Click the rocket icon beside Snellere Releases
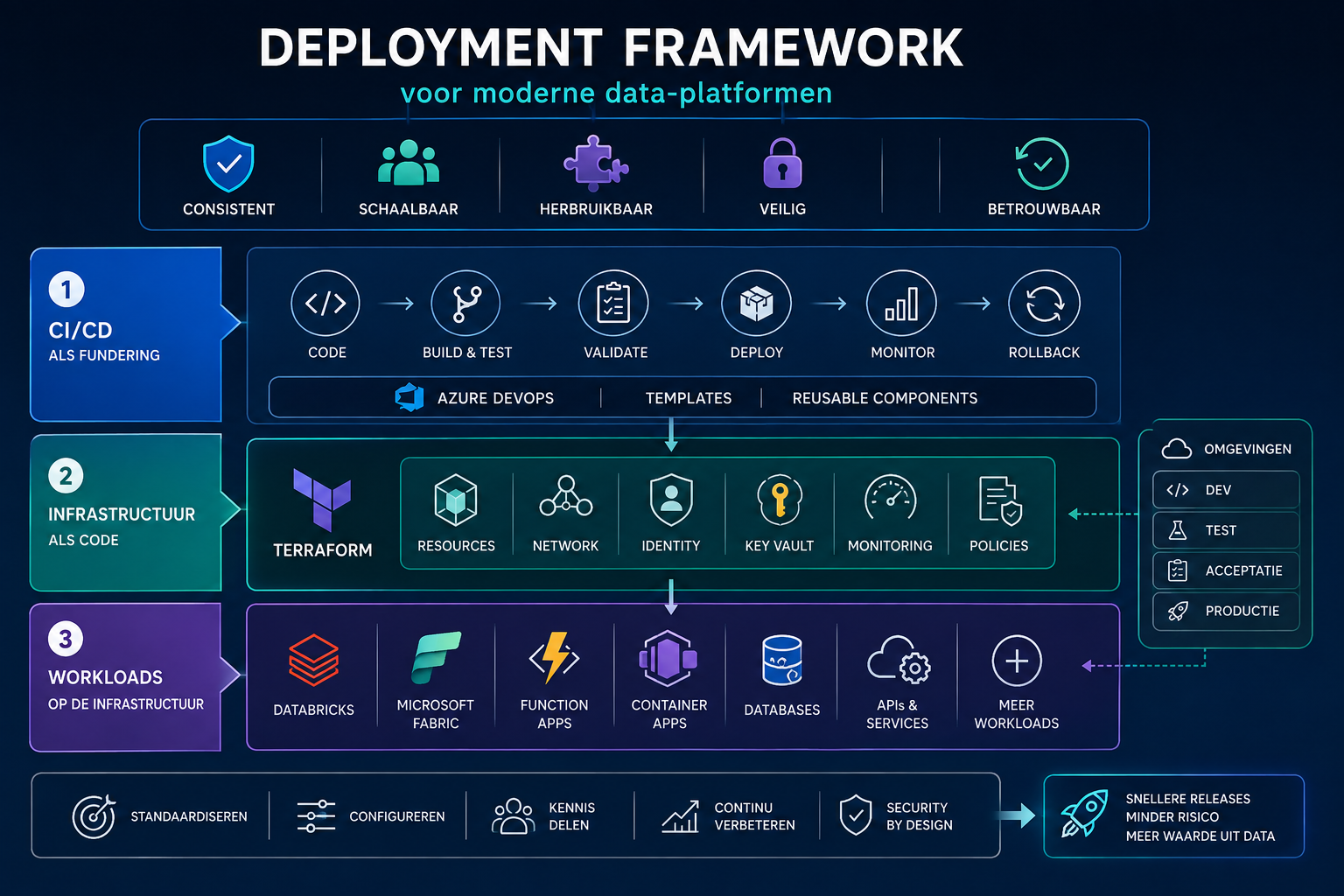 (1084, 814)
